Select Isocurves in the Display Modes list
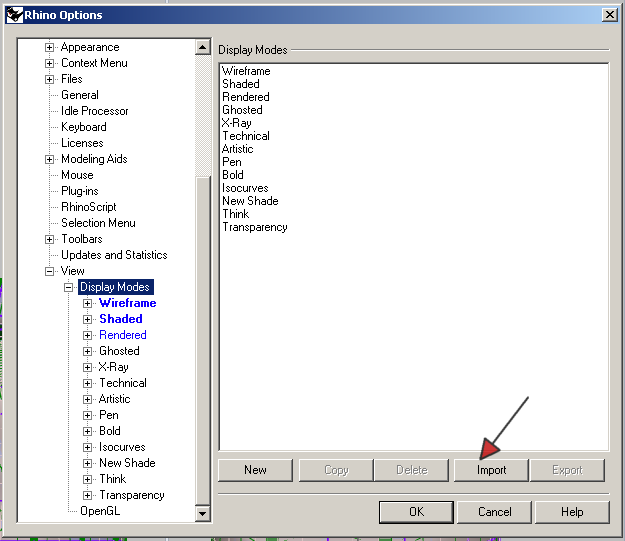625x541 pixels. [x=245, y=188]
